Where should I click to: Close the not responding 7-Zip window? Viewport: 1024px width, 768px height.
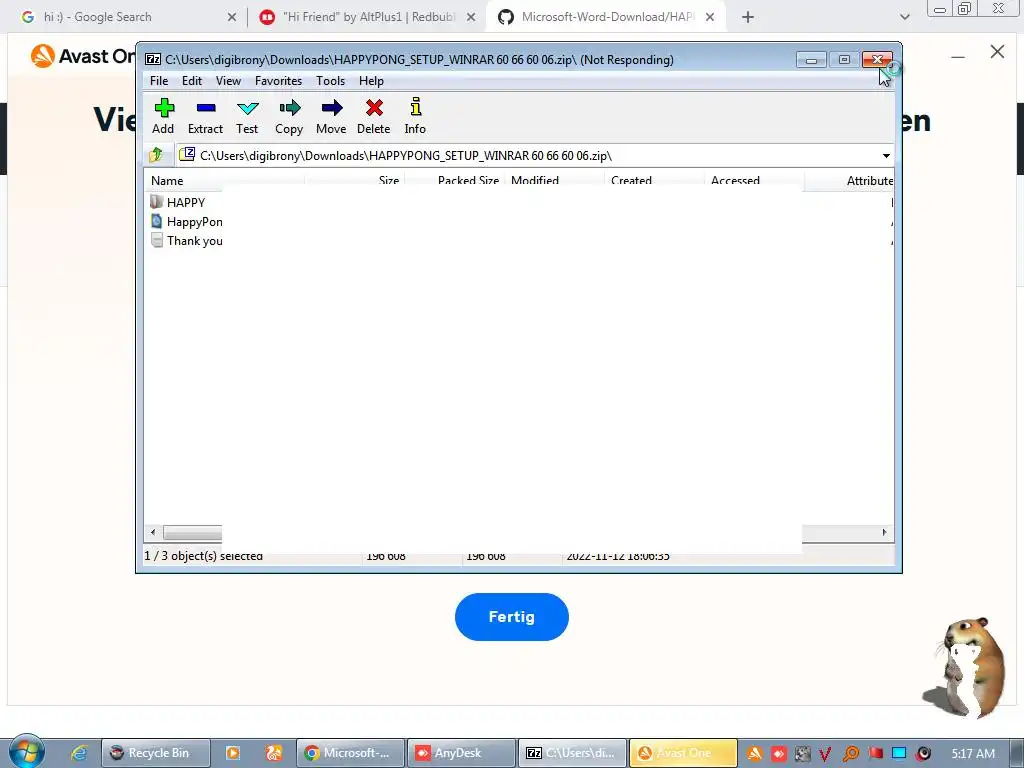click(877, 59)
